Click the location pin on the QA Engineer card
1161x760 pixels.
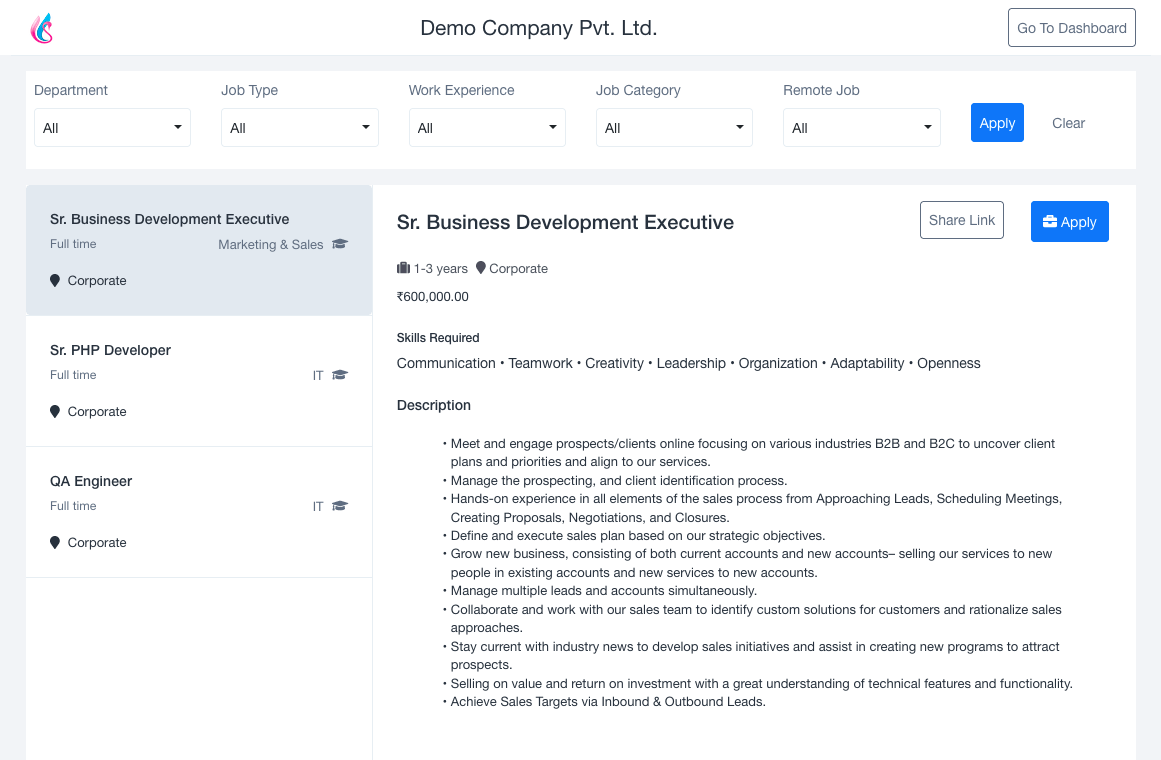[55, 542]
